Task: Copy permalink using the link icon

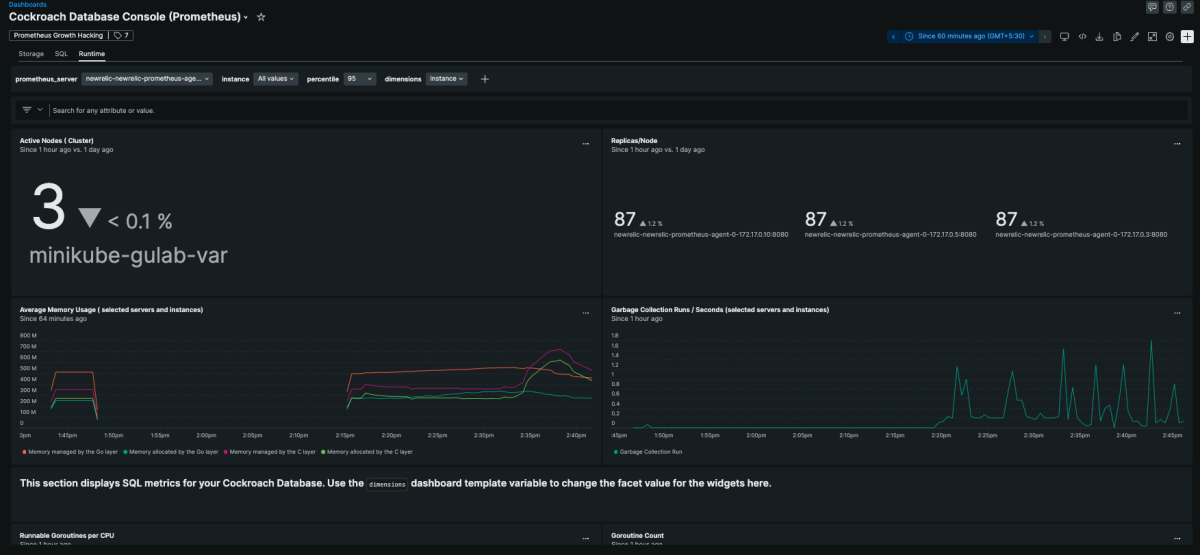Action: tap(1187, 6)
